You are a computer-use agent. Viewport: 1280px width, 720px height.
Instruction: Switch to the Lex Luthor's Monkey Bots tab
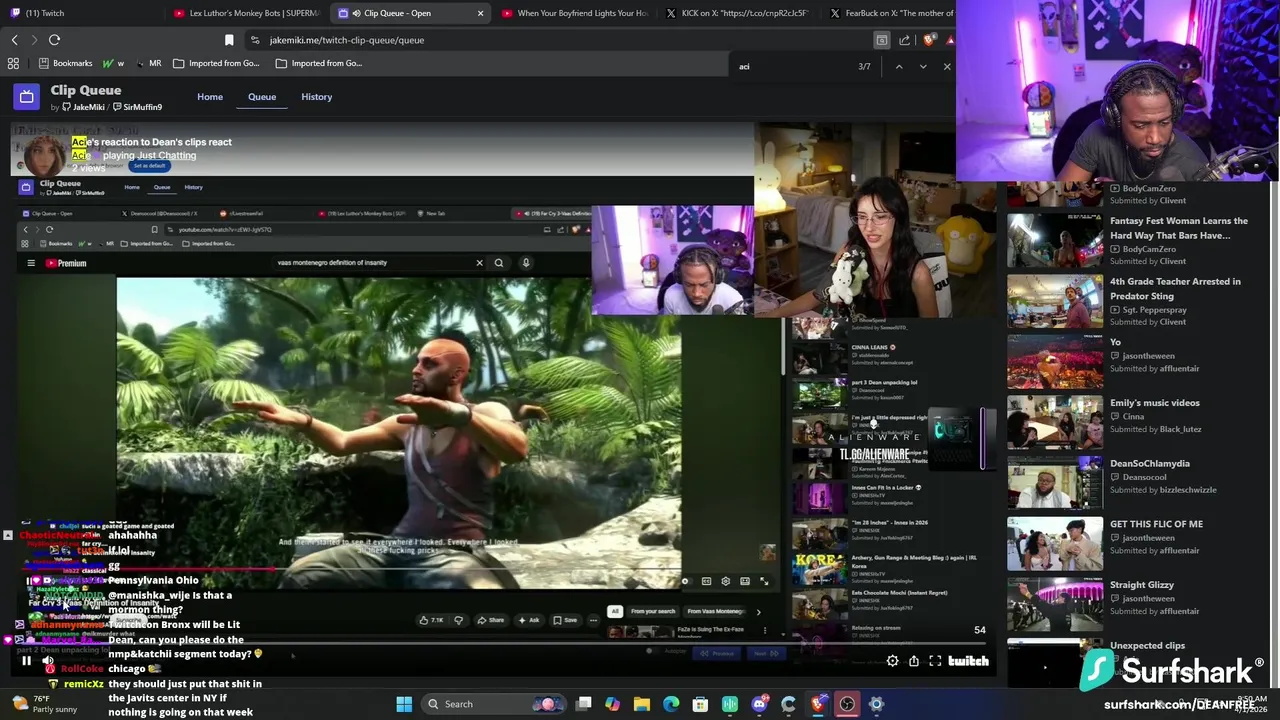245,13
